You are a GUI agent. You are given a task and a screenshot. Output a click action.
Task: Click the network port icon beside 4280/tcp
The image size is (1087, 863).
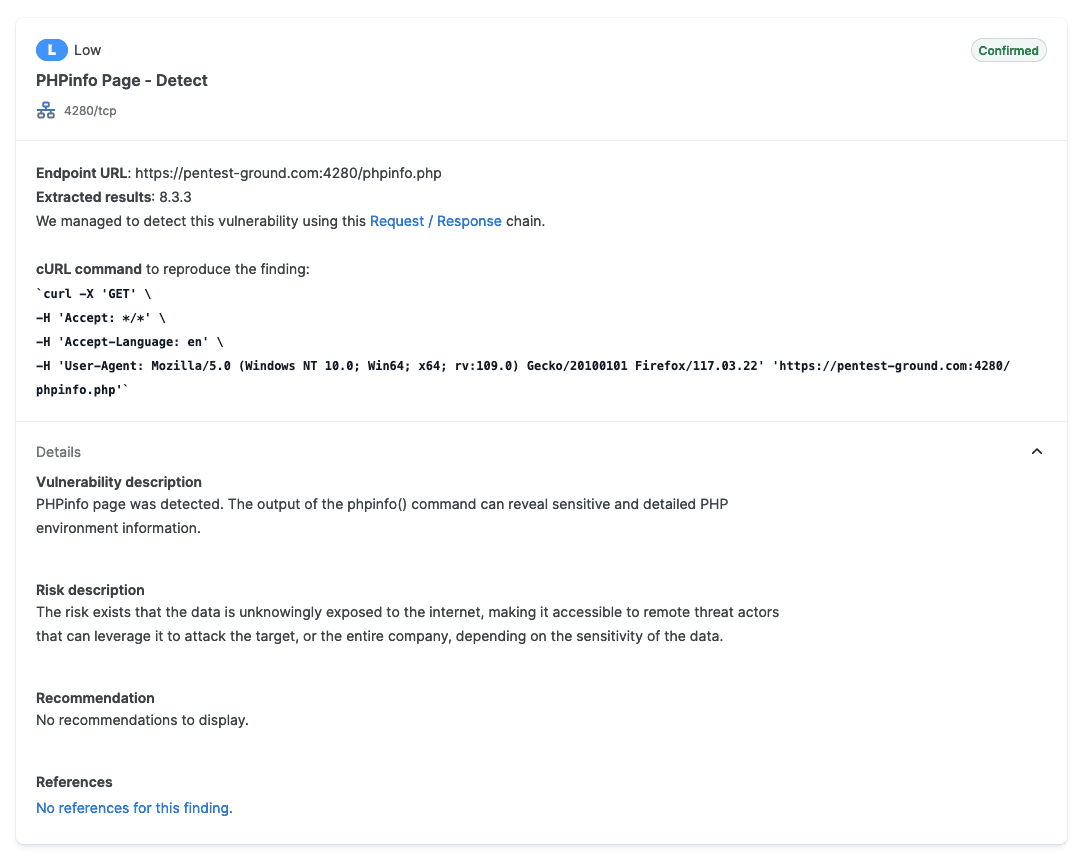point(46,111)
